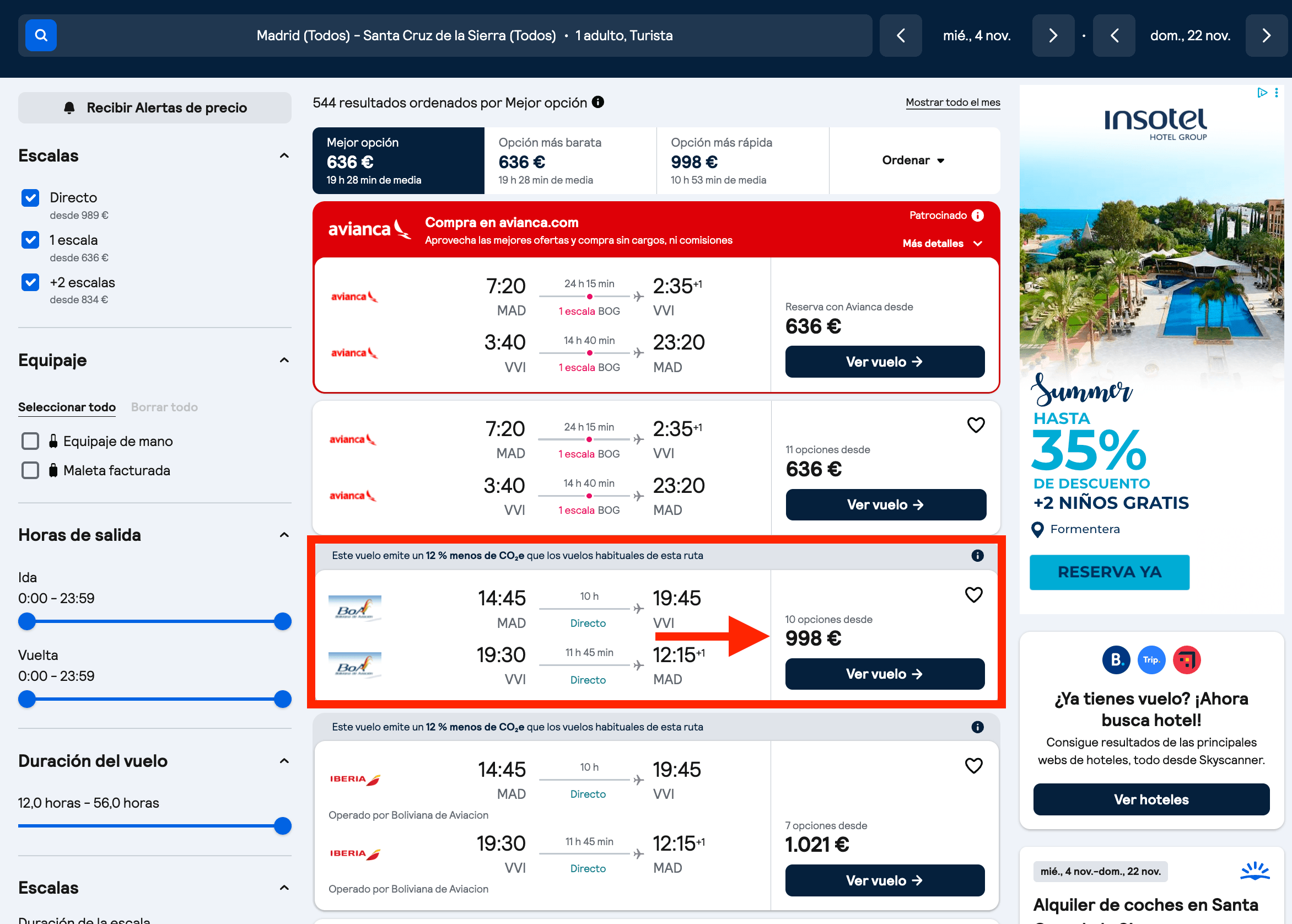This screenshot has height=924, width=1292.
Task: Click info icon next to Mejor opción results
Action: 598,102
